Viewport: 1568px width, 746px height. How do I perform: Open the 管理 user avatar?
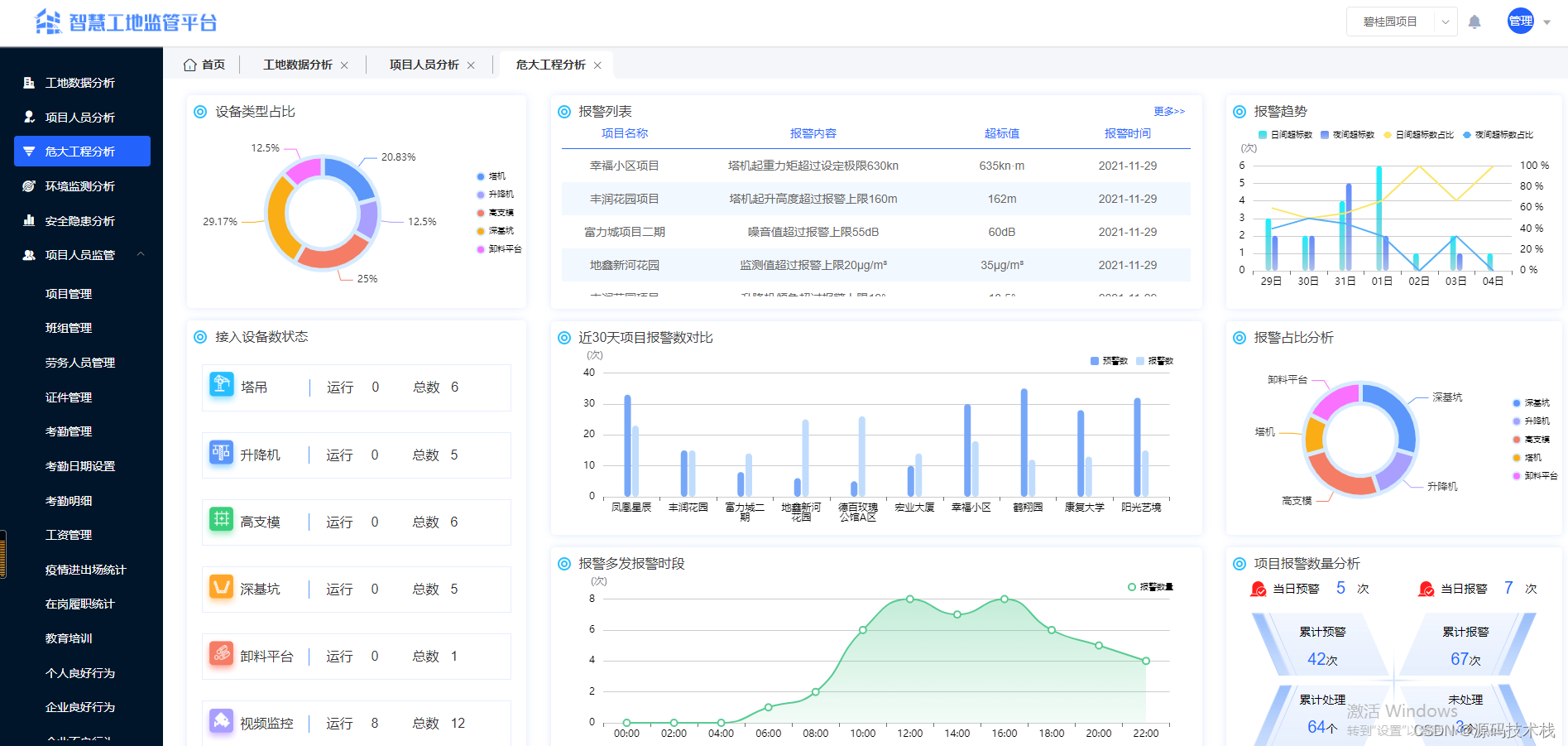(x=1521, y=22)
